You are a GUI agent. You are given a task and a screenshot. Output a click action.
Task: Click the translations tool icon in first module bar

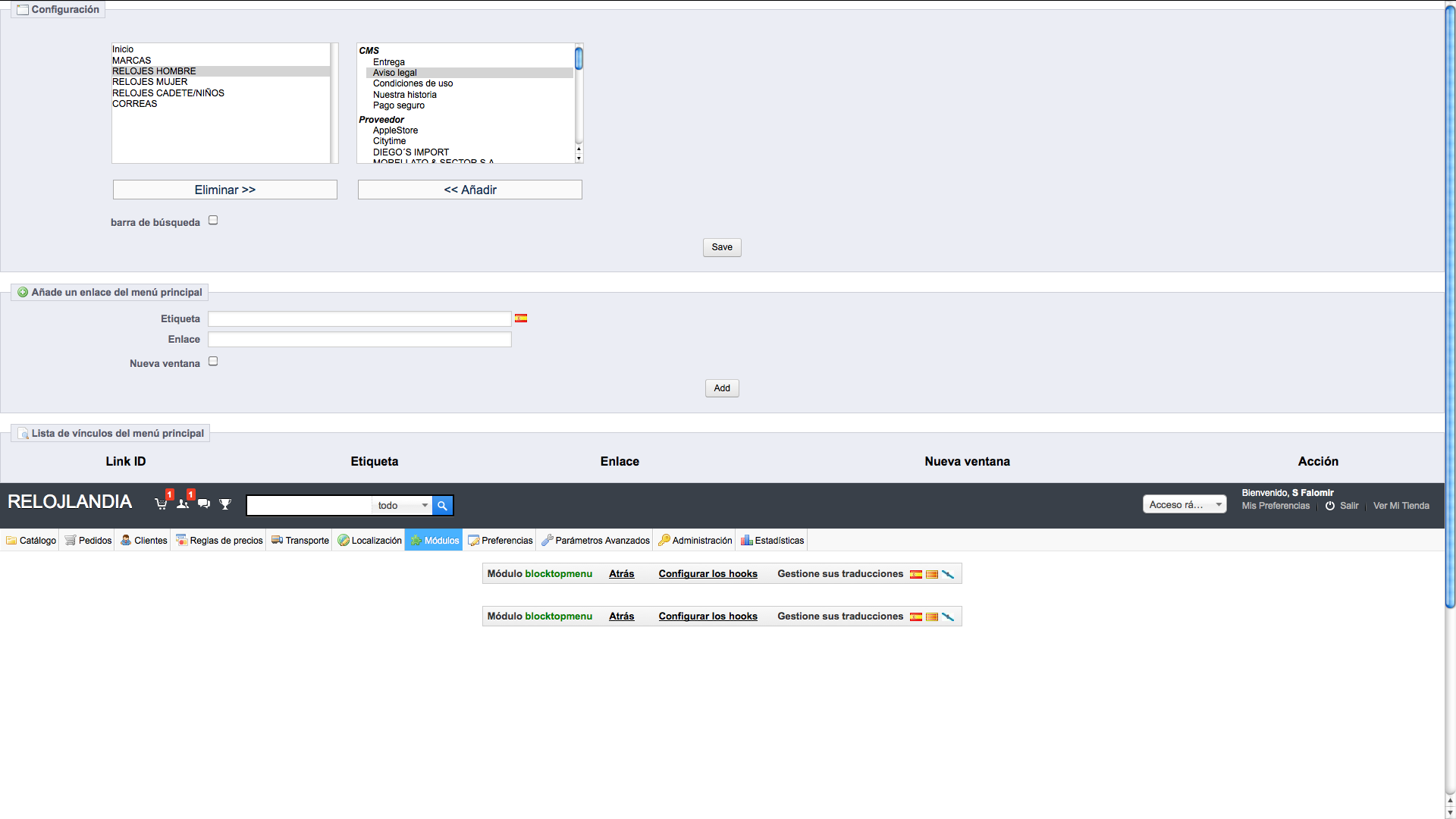[x=948, y=574]
